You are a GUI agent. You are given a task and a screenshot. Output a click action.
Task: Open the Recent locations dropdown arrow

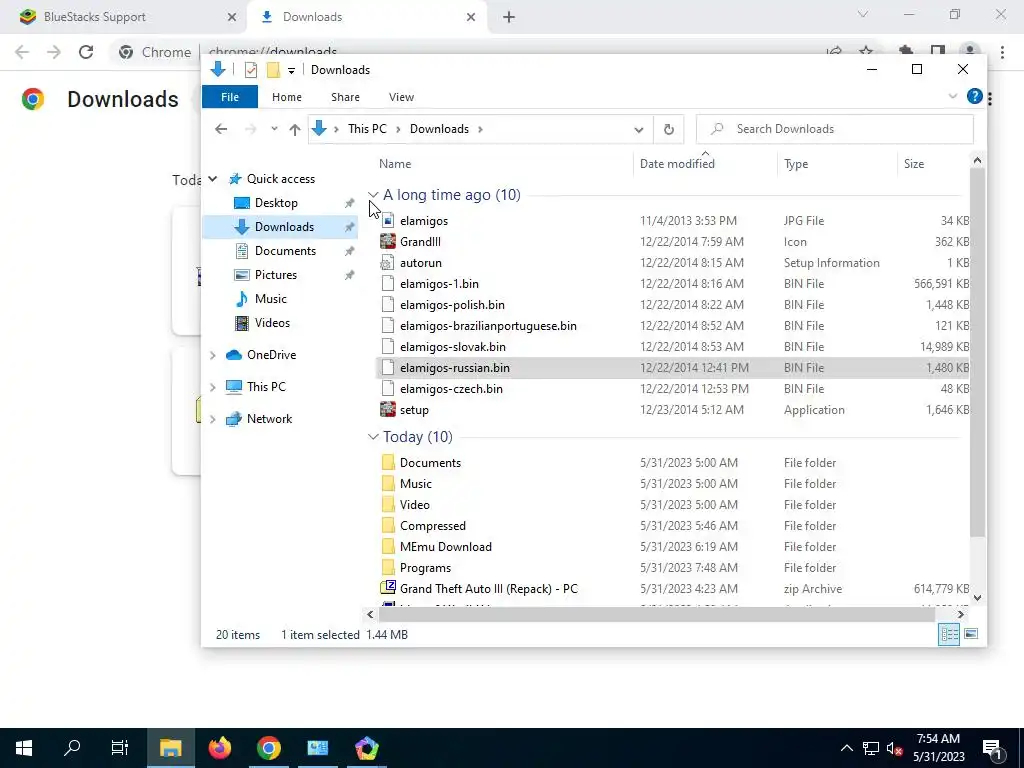point(274,129)
